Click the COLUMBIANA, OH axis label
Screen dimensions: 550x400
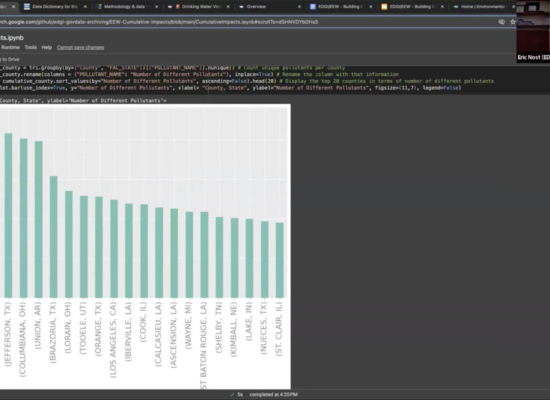click(23, 339)
